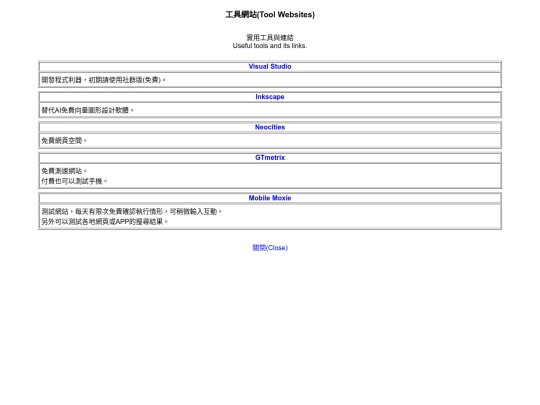This screenshot has width=540, height=405.
Task: Open the Inkscape link
Action: point(270,97)
